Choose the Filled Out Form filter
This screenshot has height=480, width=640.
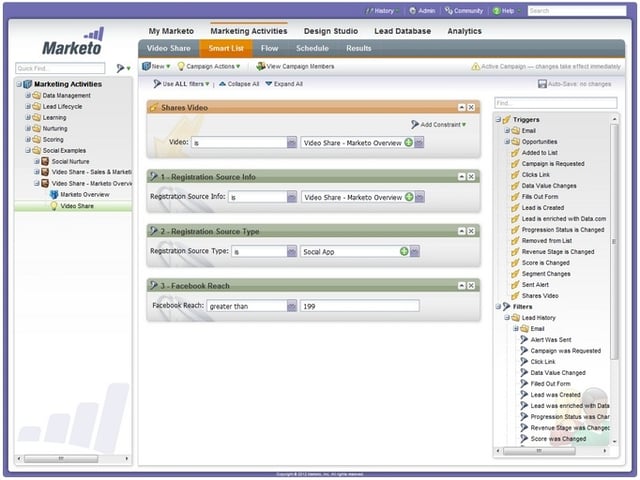coord(550,384)
